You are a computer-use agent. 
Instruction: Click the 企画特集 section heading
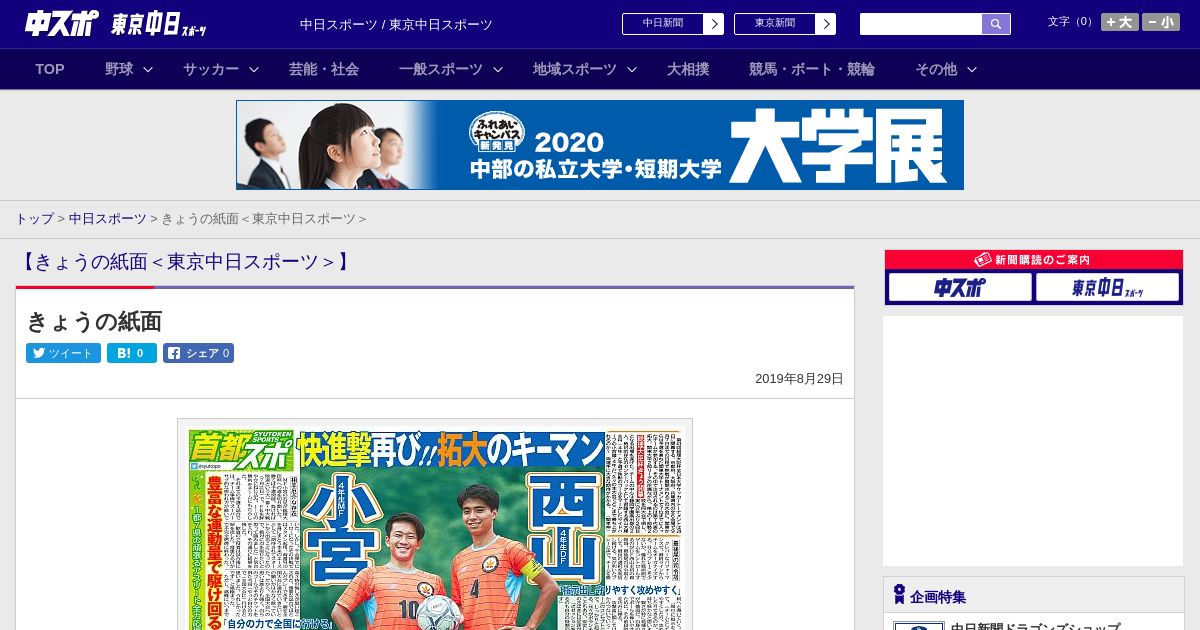pos(938,596)
